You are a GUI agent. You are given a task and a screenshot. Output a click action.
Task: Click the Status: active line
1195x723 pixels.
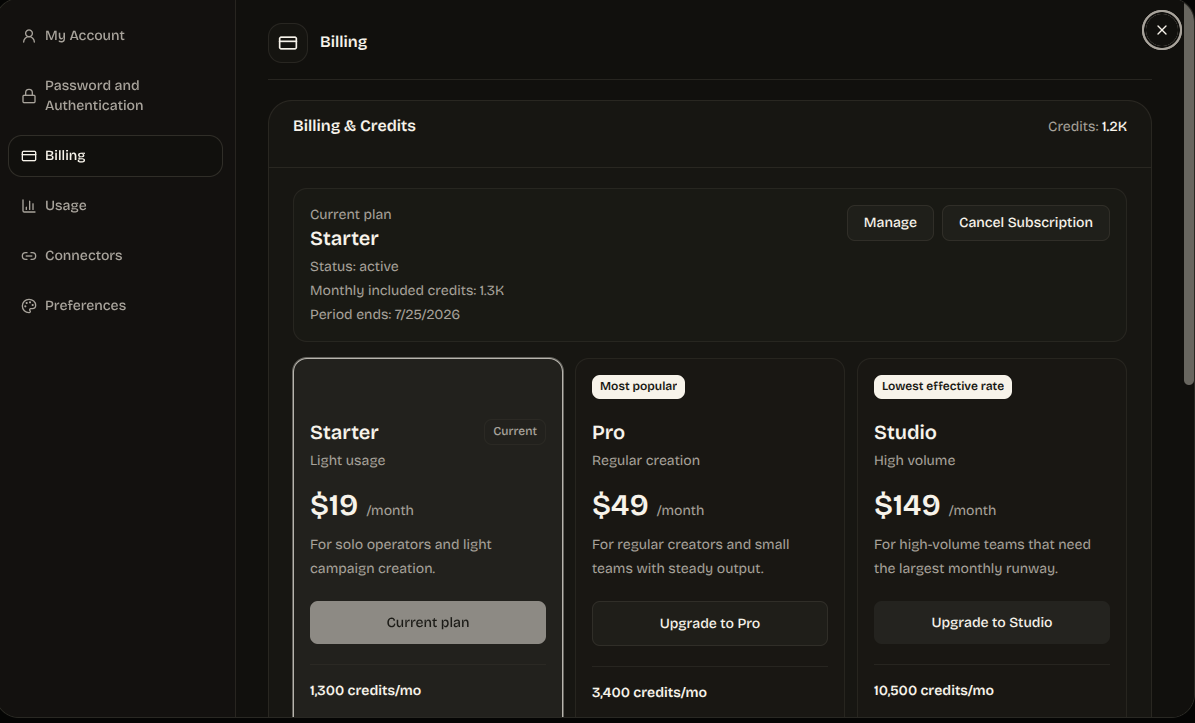coord(354,267)
